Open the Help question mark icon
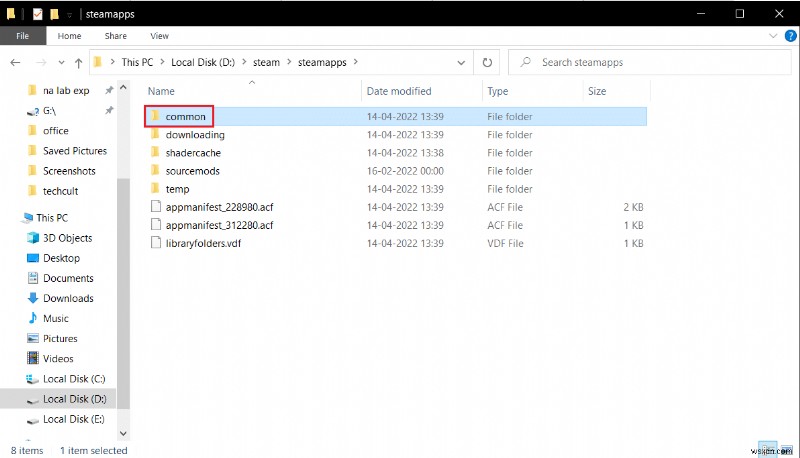Viewport: 800px width, 458px height. pyautogui.click(x=787, y=36)
